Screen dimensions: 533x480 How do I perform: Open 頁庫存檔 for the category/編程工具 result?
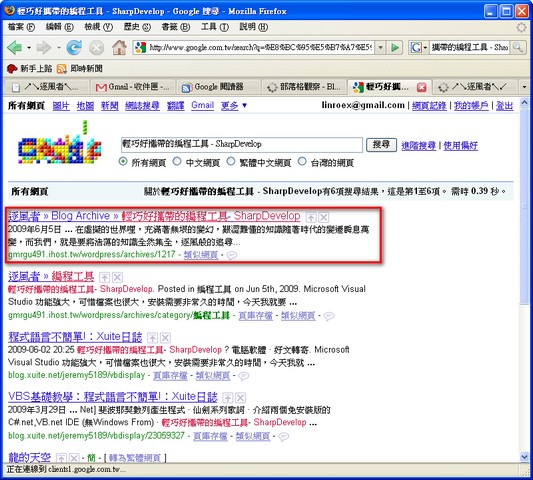tap(256, 316)
